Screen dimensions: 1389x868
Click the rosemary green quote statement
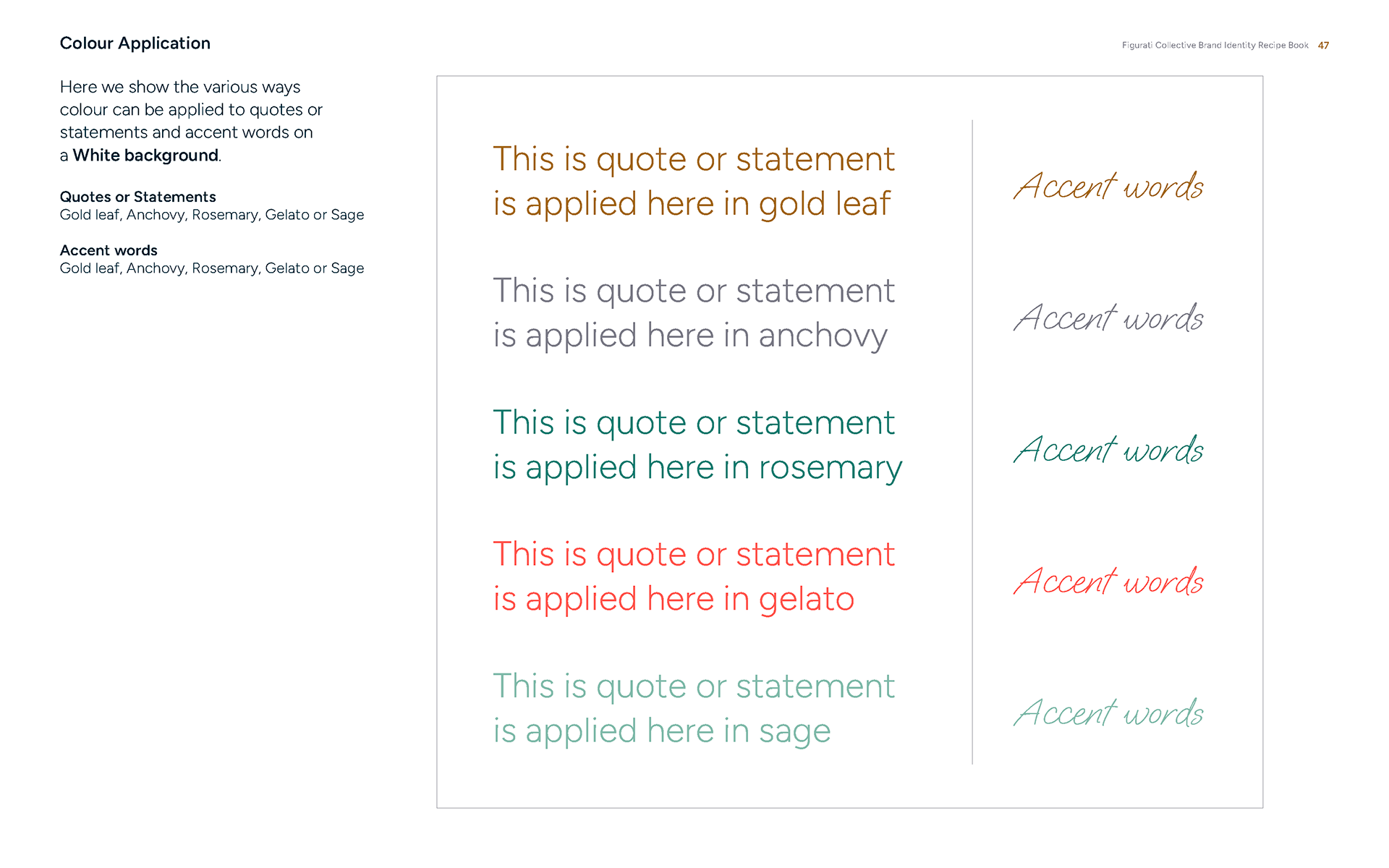coord(697,445)
